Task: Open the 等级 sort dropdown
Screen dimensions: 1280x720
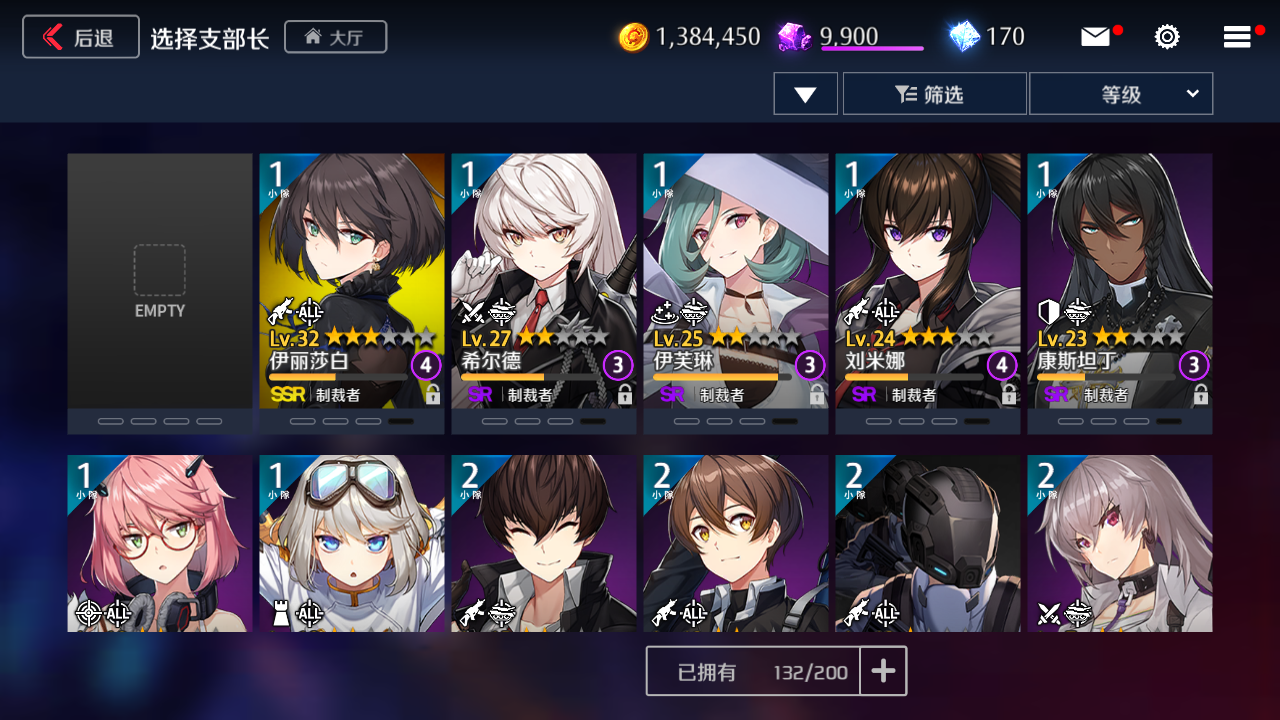Action: pyautogui.click(x=1121, y=94)
